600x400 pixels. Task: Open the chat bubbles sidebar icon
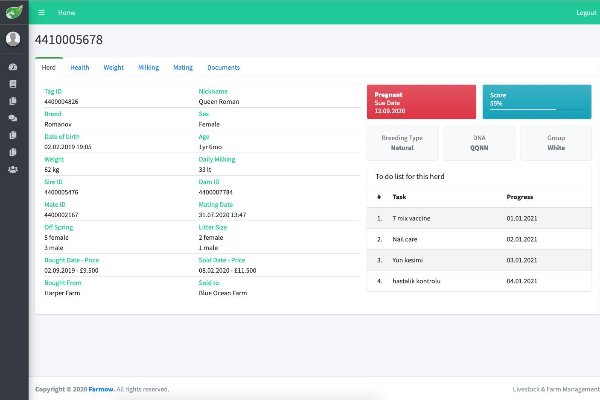pyautogui.click(x=13, y=118)
